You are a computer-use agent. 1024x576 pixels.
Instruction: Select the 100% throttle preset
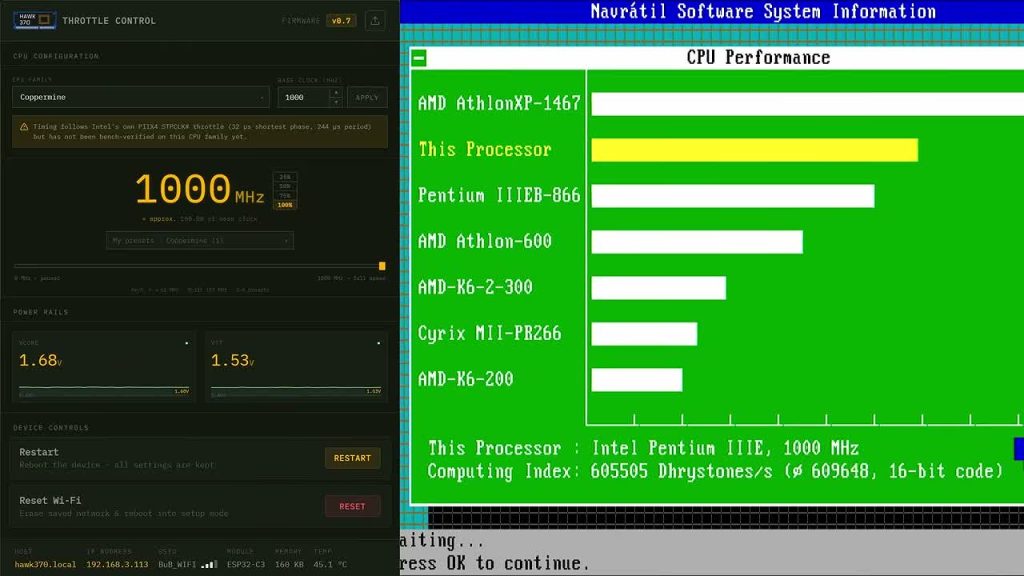coord(285,205)
